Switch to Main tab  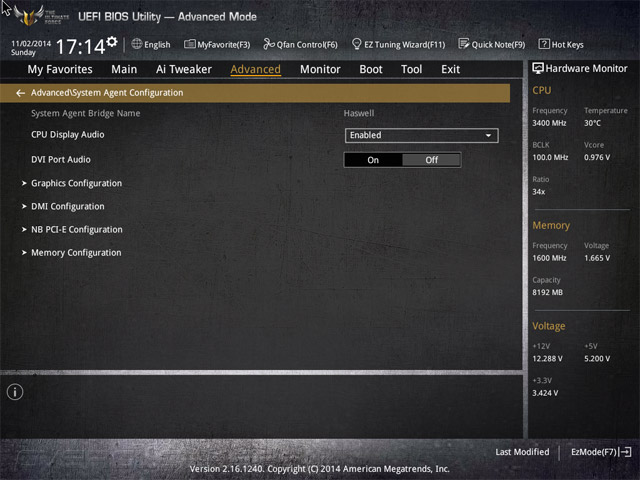(124, 69)
